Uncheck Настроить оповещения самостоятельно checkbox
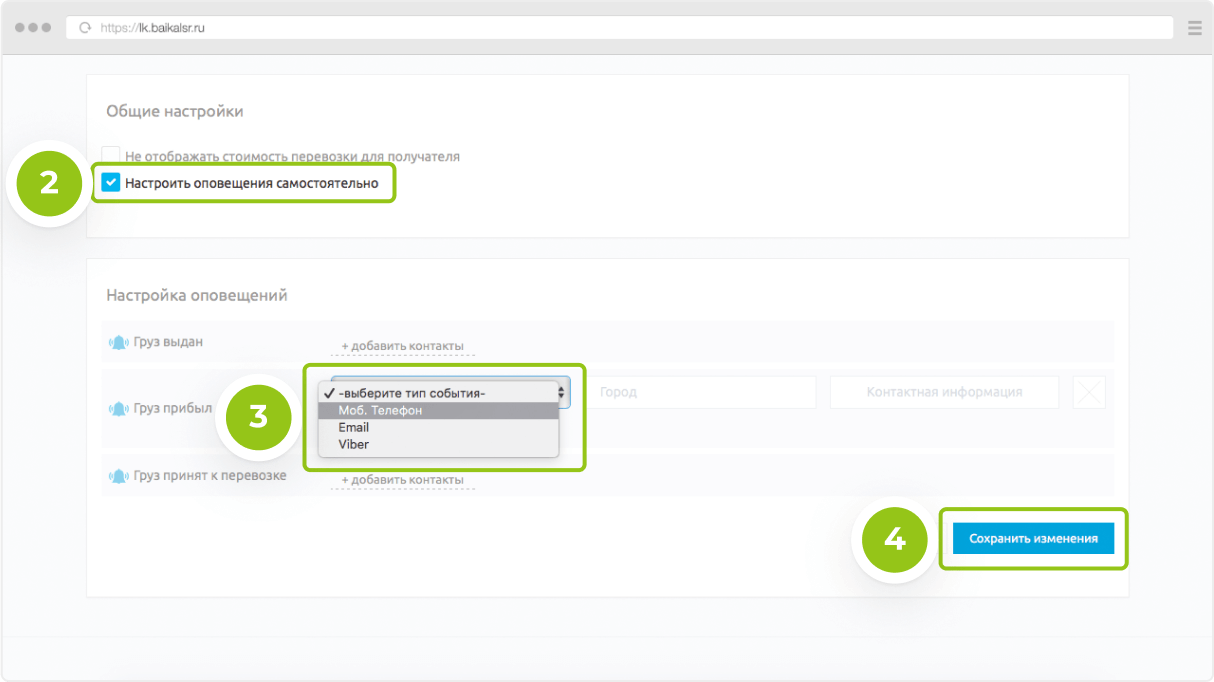Image resolution: width=1214 pixels, height=682 pixels. (111, 183)
